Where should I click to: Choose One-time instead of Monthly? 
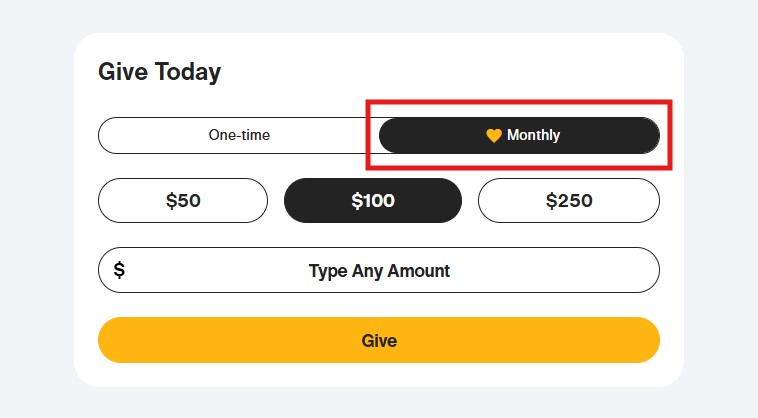(x=238, y=135)
